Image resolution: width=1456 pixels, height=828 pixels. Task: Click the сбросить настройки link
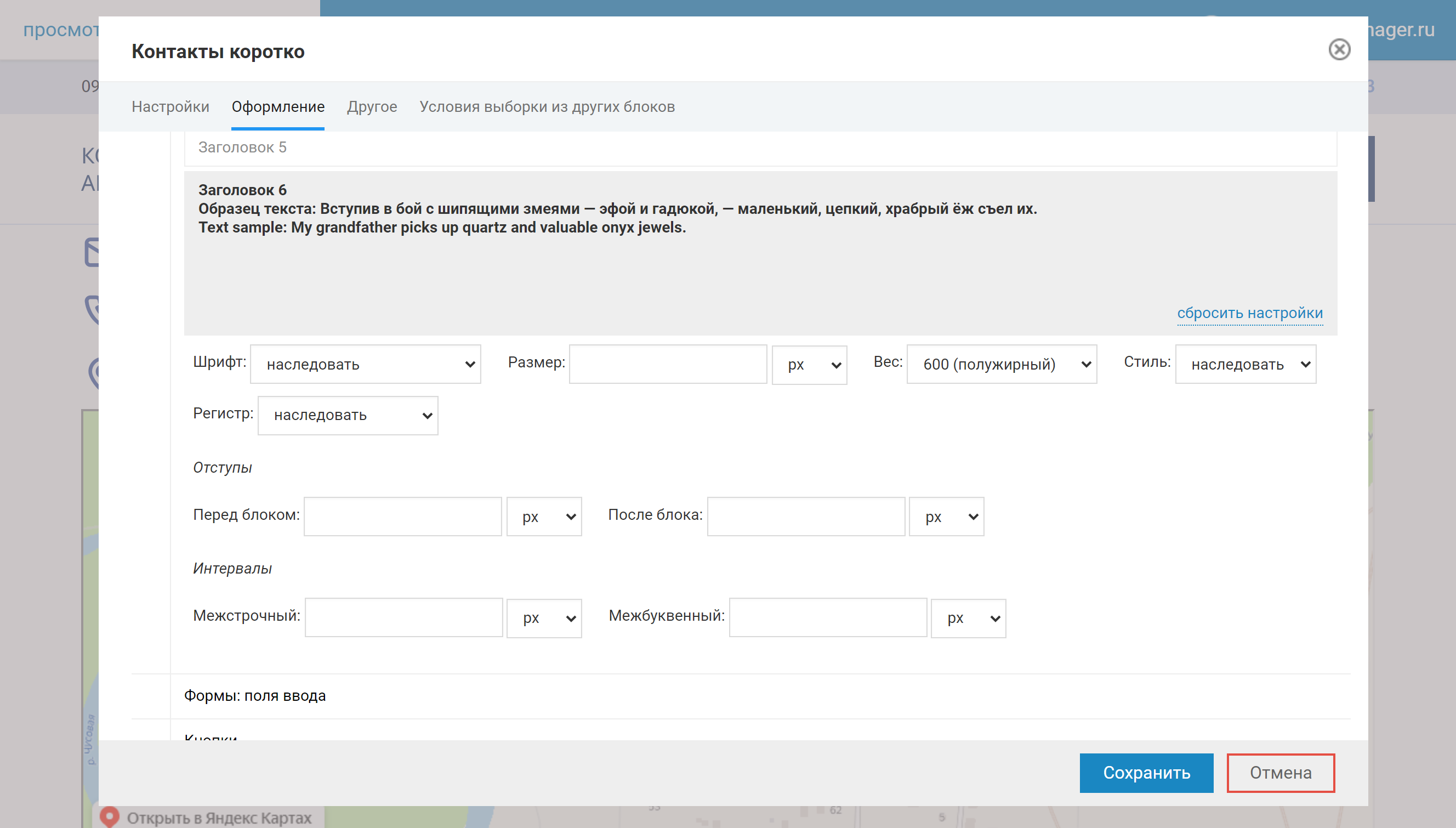pyautogui.click(x=1249, y=313)
